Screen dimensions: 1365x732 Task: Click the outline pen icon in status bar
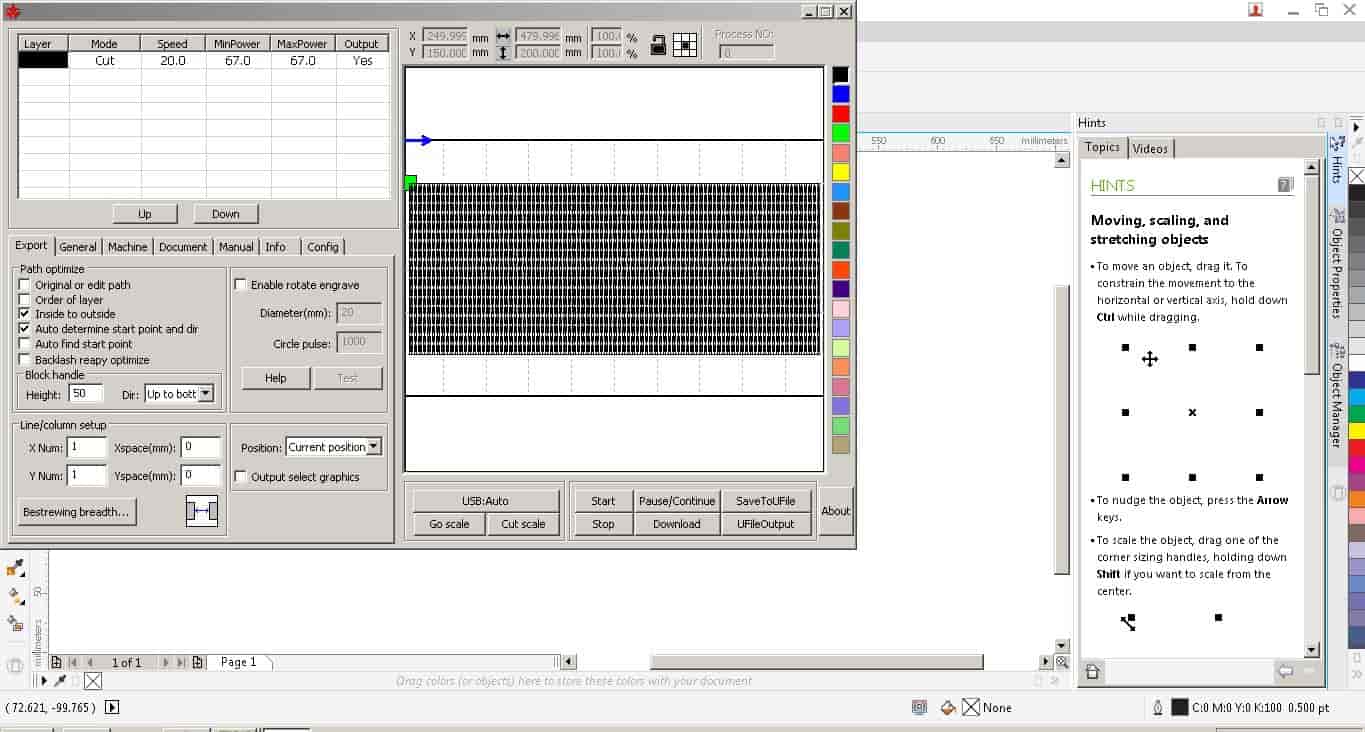point(1157,707)
